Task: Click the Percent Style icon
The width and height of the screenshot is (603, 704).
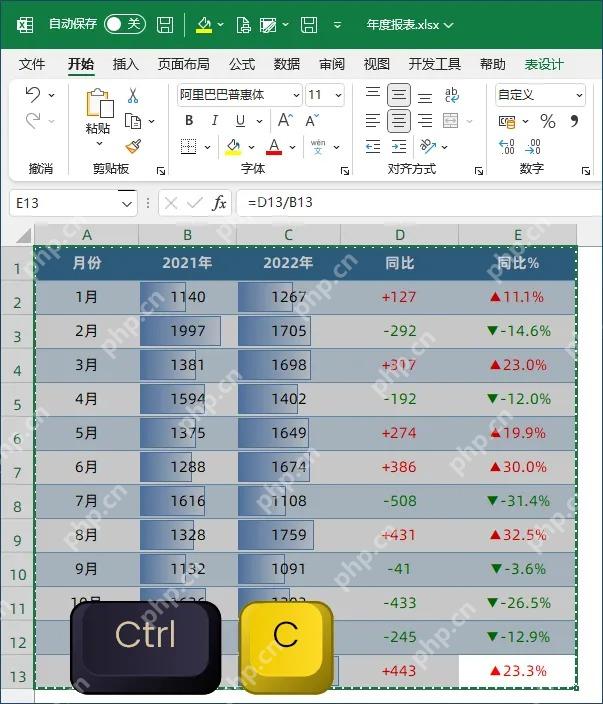Action: pos(548,121)
